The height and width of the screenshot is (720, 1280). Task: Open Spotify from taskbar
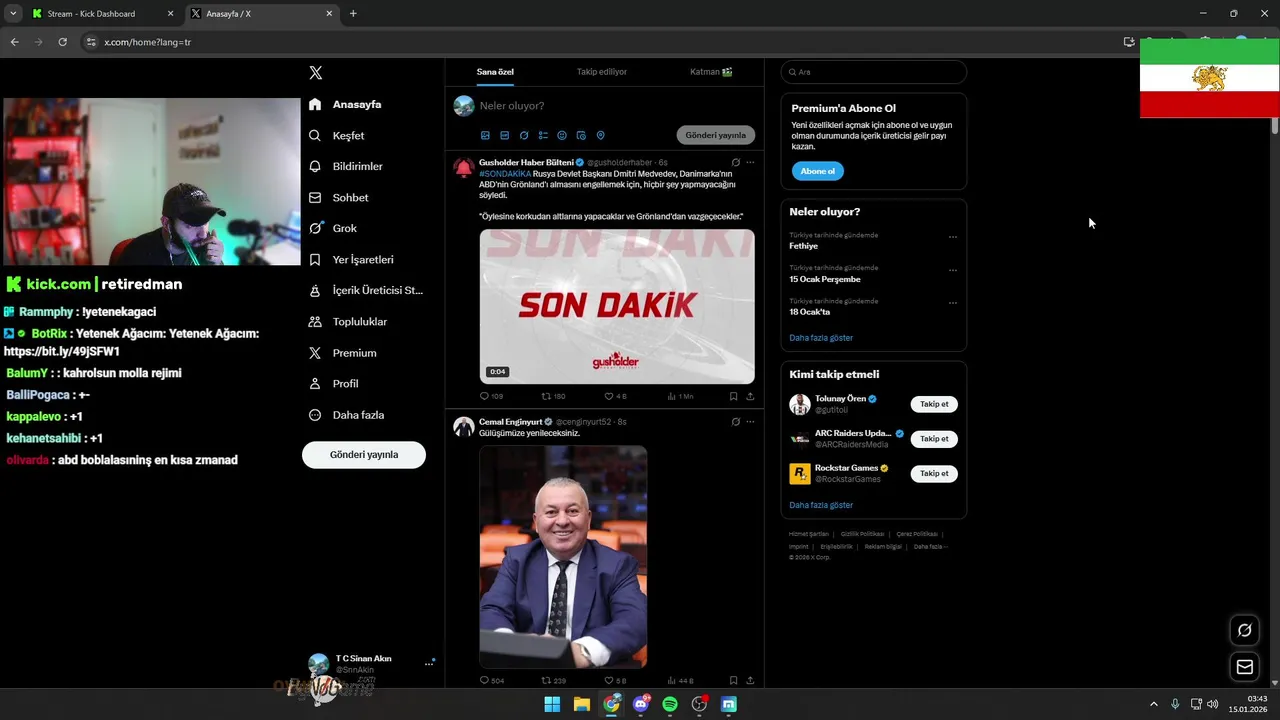tap(670, 704)
